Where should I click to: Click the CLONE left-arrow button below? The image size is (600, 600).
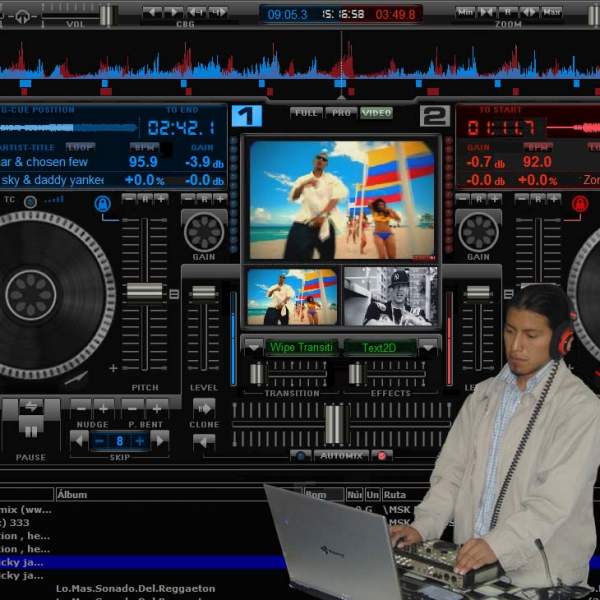(204, 442)
